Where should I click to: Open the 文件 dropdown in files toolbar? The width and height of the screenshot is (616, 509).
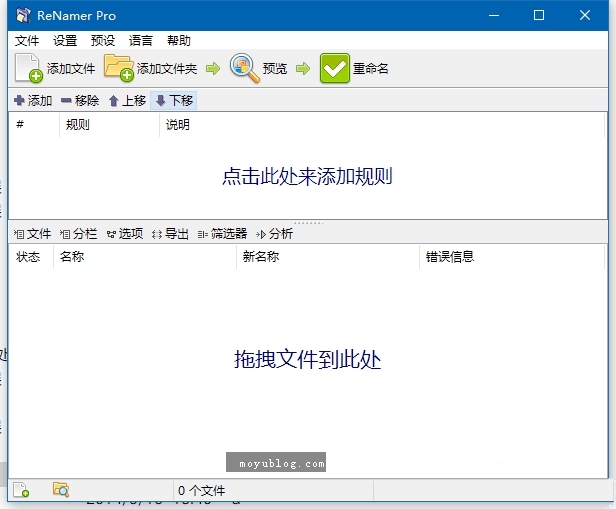(32, 234)
